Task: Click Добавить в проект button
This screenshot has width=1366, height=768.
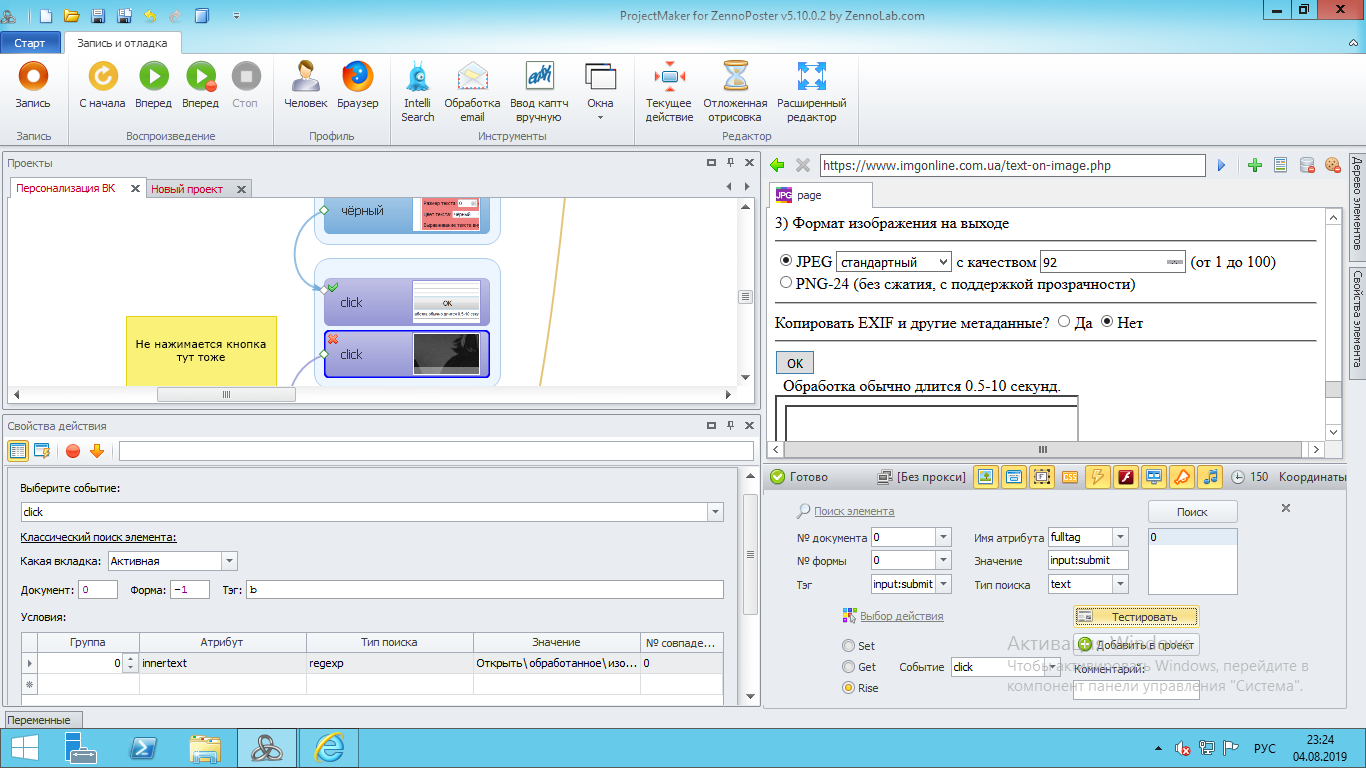Action: 1136,645
